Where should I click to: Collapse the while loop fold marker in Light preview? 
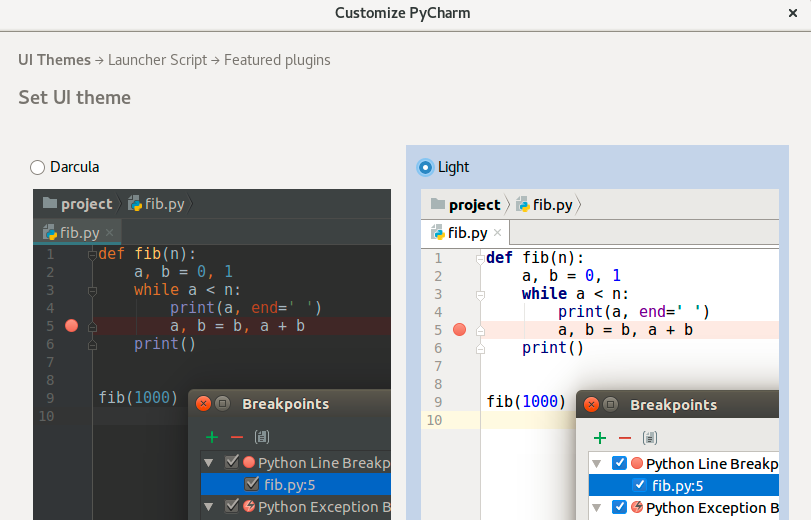(480, 295)
